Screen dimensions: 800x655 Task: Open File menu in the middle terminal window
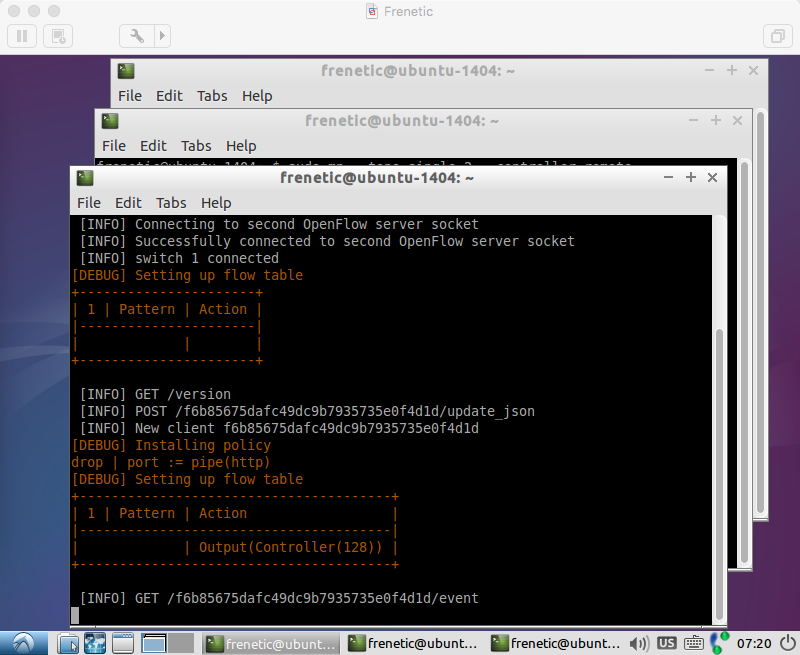(114, 146)
